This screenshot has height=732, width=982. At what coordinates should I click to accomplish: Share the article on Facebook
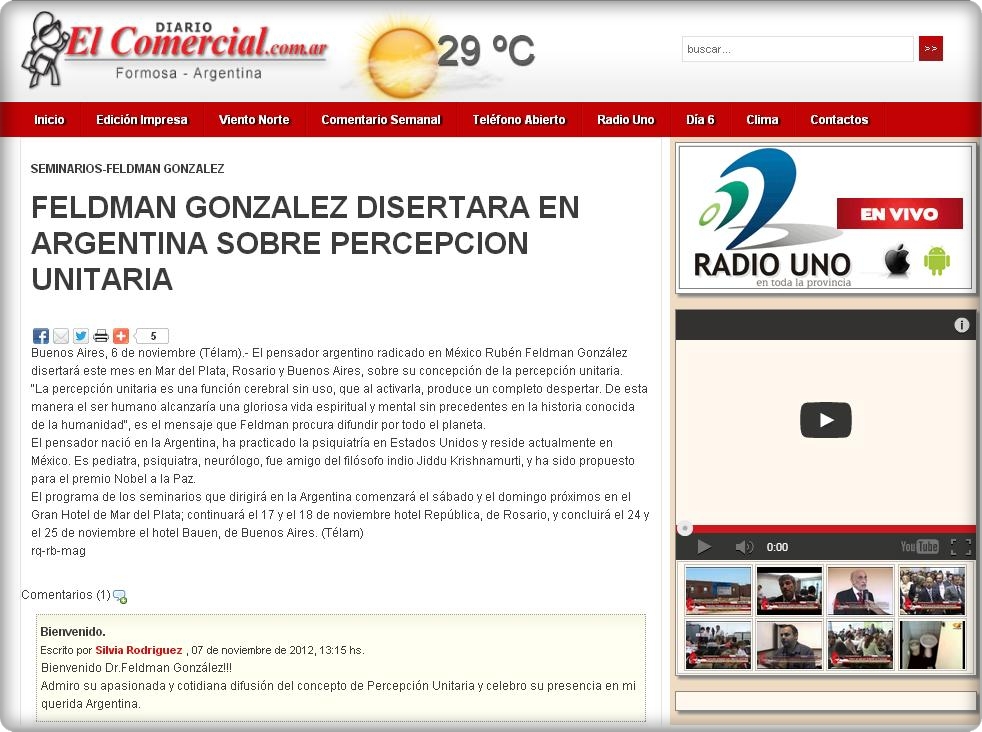tap(40, 336)
